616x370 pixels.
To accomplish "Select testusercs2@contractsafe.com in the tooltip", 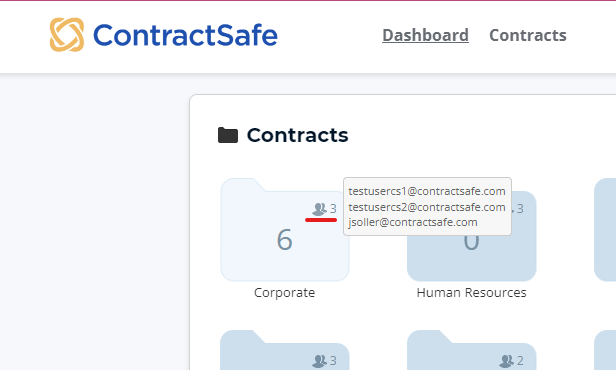I will (427, 207).
